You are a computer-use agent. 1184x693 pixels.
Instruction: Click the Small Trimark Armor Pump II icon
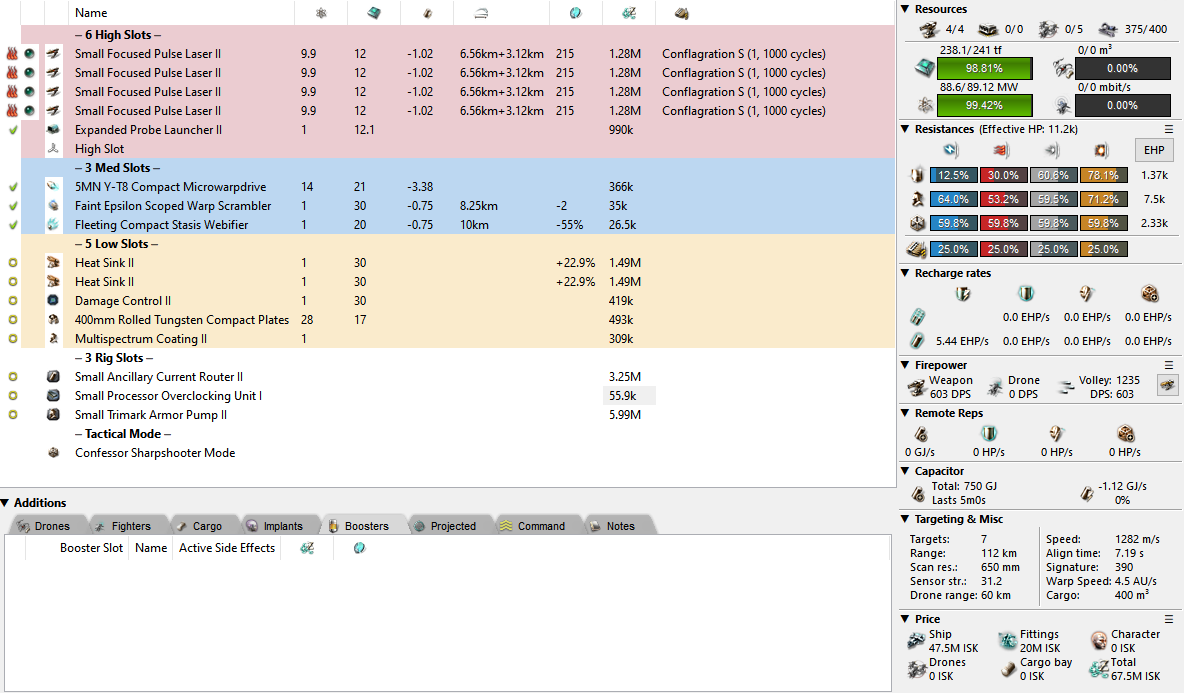pos(53,415)
